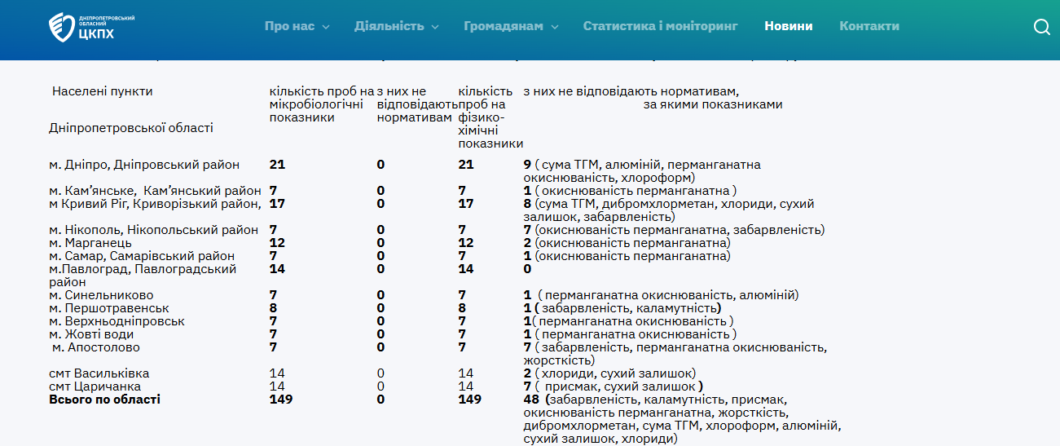Click the м. Синельниково row label
This screenshot has height=446, width=1060.
click(101, 295)
